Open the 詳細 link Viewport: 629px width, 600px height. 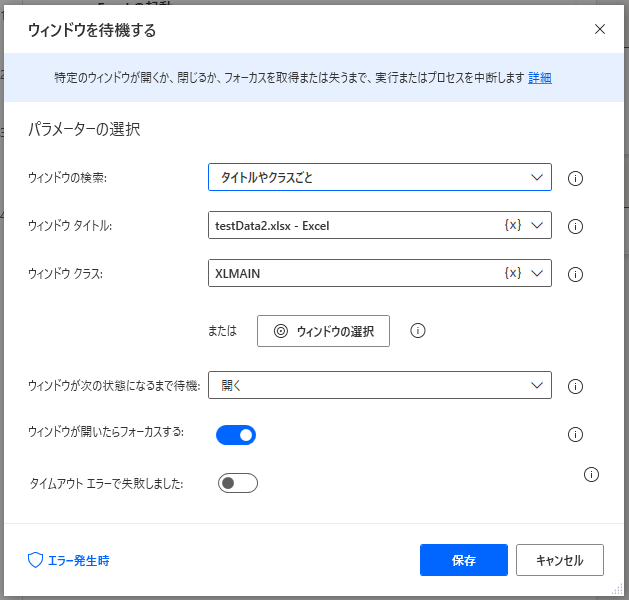tap(540, 77)
